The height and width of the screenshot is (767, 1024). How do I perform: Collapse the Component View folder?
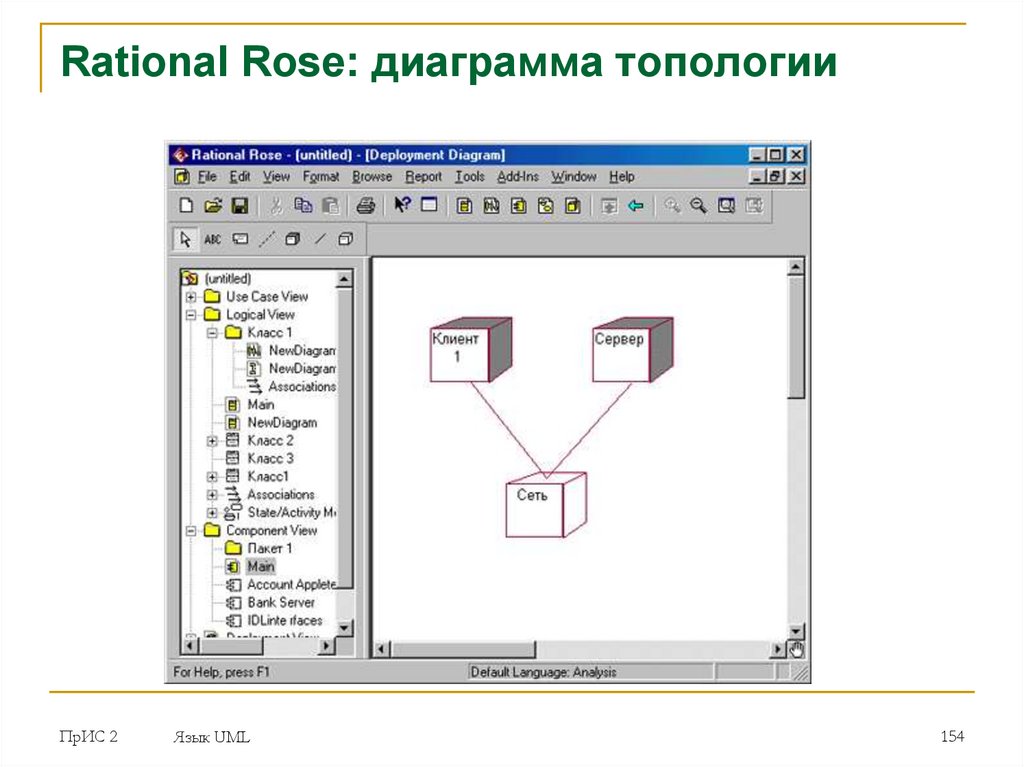(191, 531)
